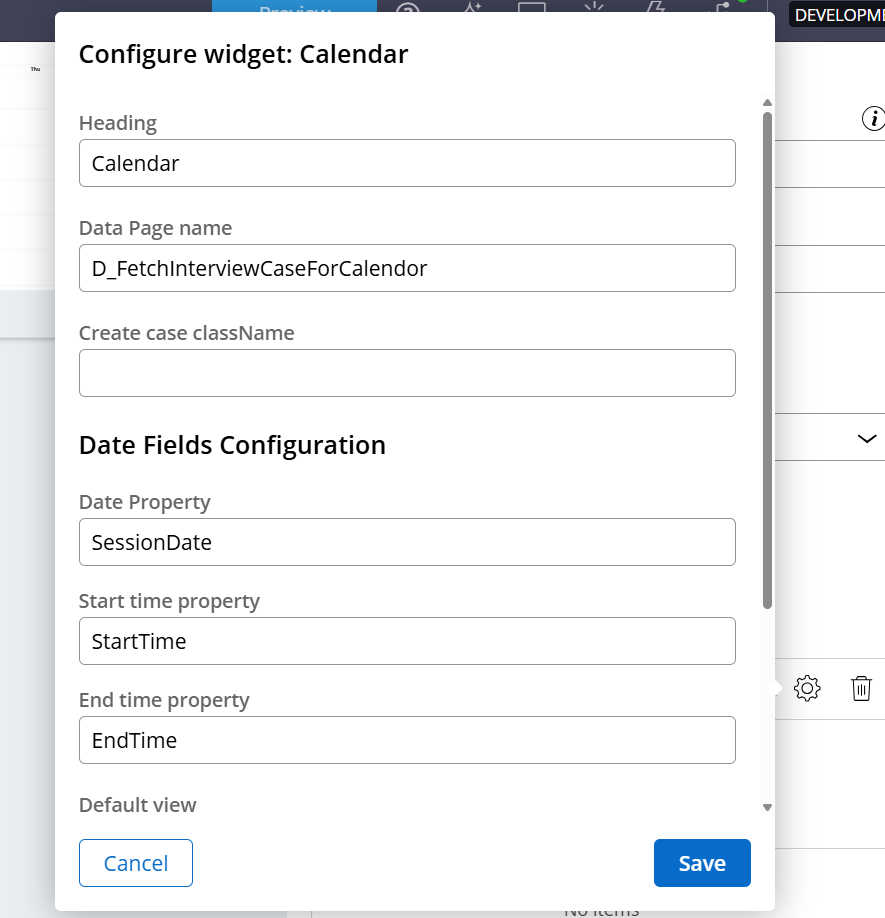Open the info icon on the right panel
Image resolution: width=885 pixels, height=918 pixels.
coord(875,117)
